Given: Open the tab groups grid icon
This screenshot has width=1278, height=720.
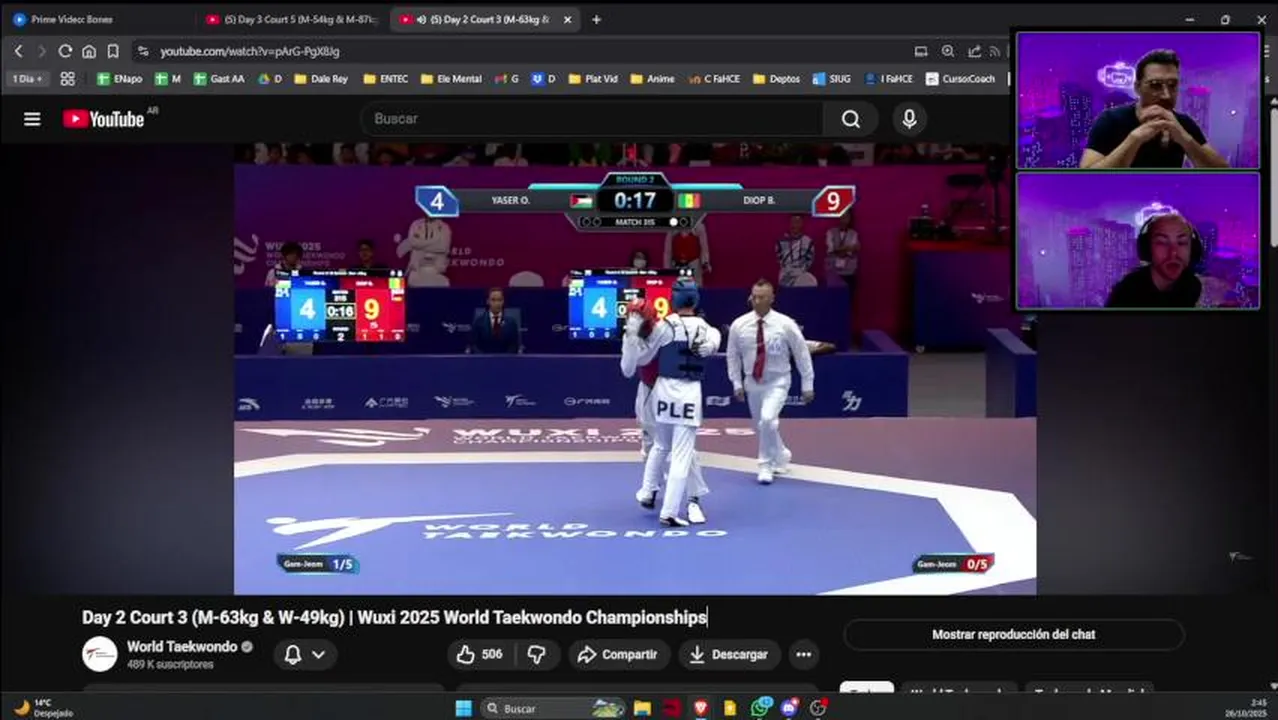Looking at the screenshot, I should point(68,78).
